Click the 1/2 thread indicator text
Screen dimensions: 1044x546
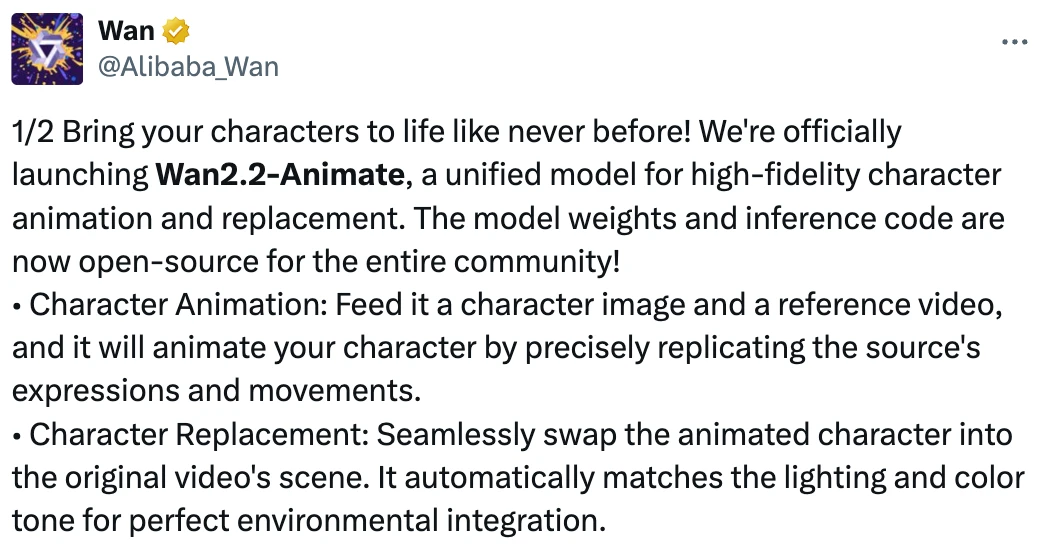coord(31,132)
